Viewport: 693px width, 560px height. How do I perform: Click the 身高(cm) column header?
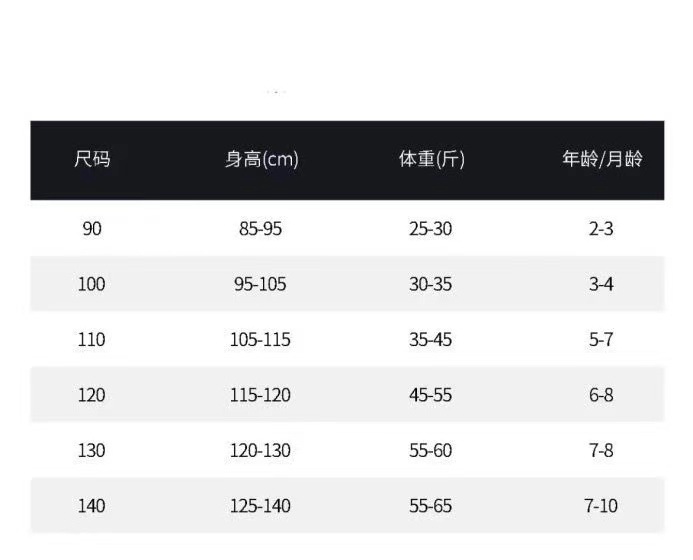tap(261, 159)
